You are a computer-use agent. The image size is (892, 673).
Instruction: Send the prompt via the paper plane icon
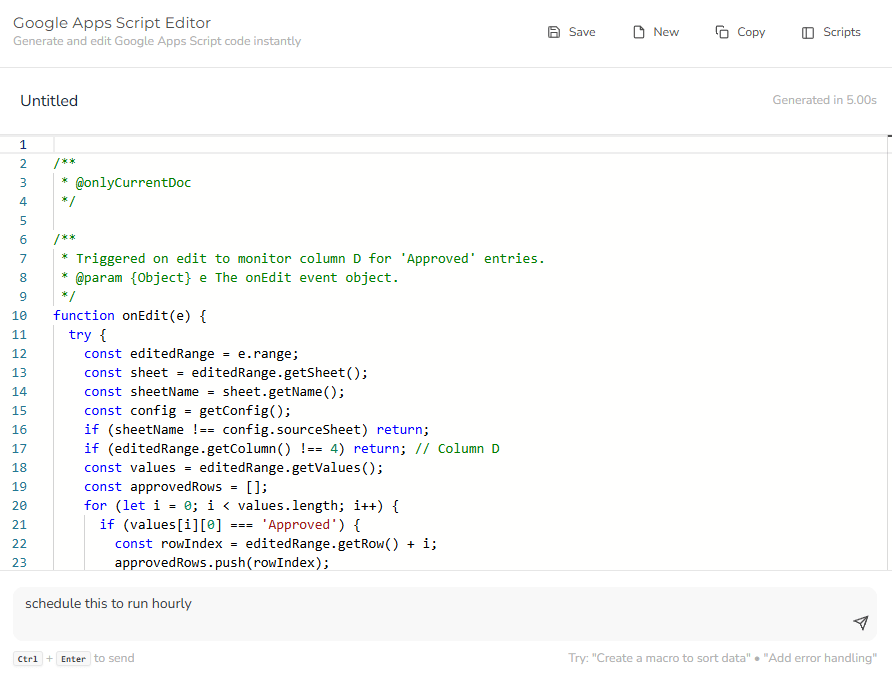(x=861, y=622)
